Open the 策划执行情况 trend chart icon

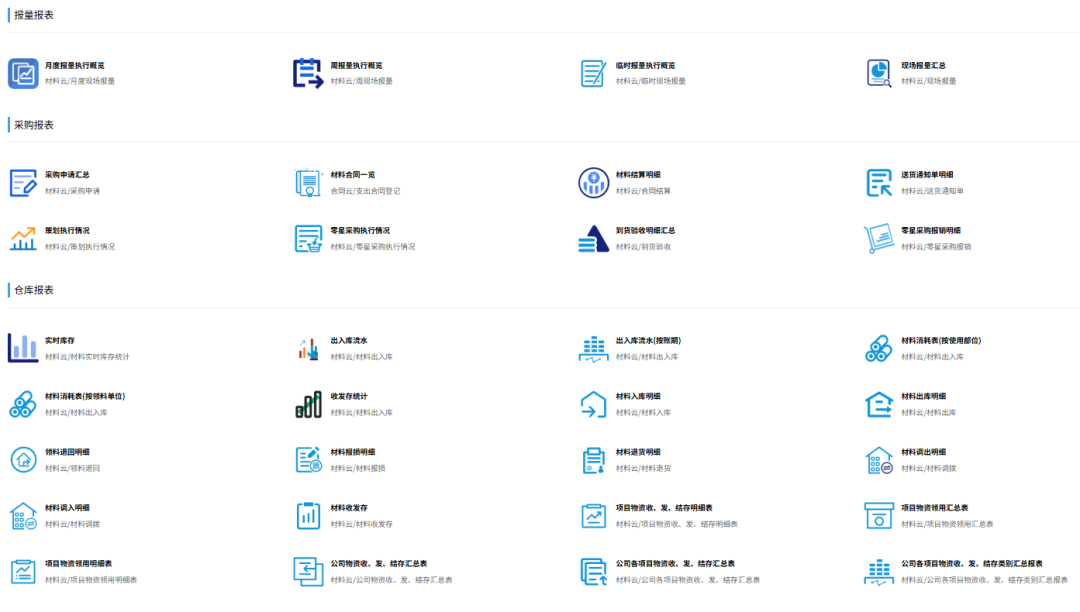(23, 239)
